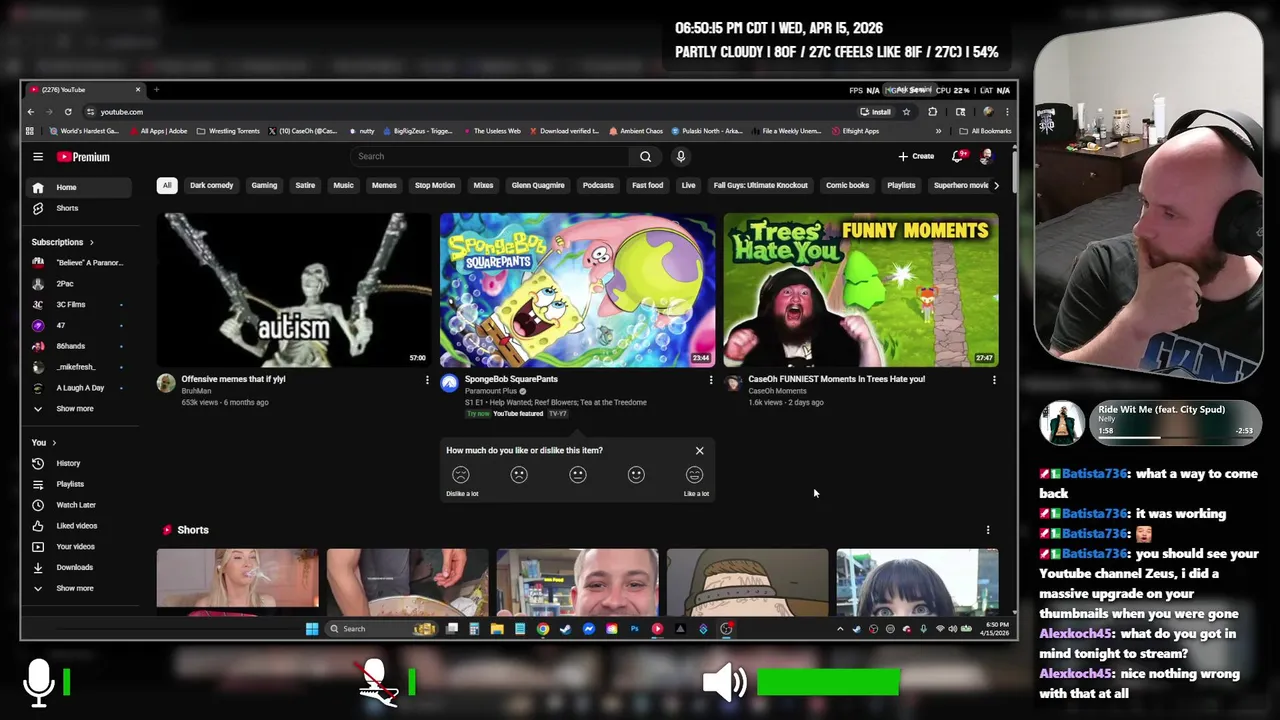This screenshot has height=720, width=1280.
Task: Seek in Ride Wit Me progress bar
Action: pyautogui.click(x=1174, y=437)
